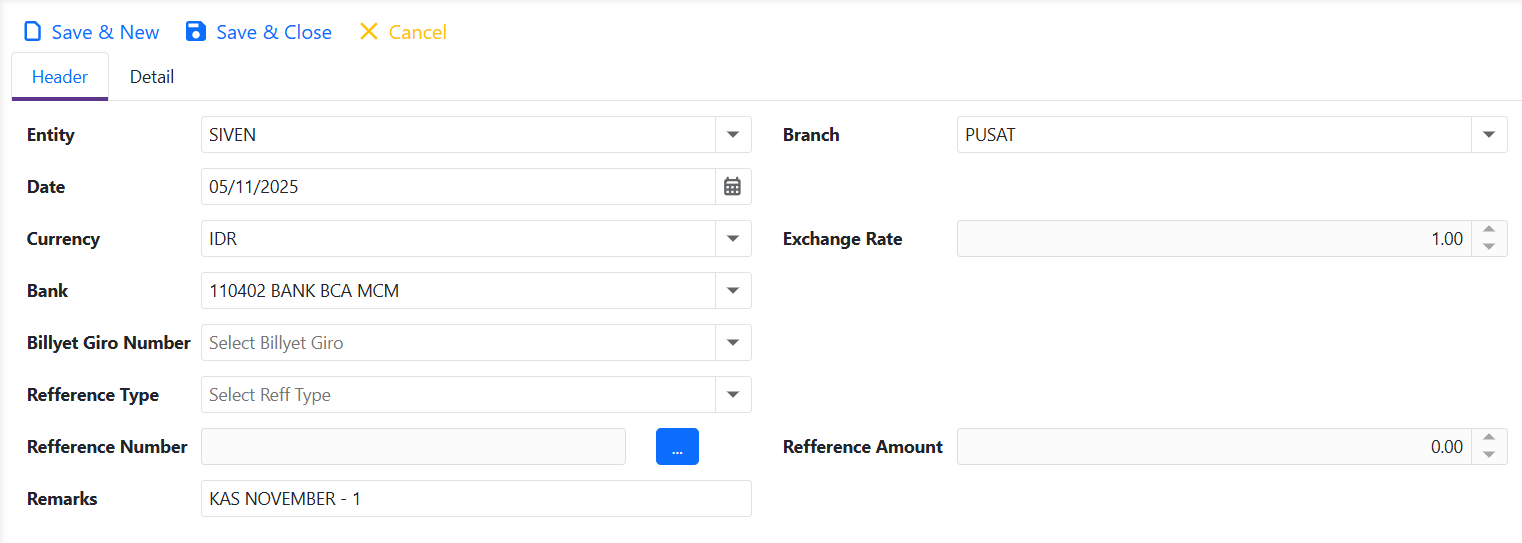This screenshot has width=1522, height=543.
Task: Expand the Branch dropdown arrow
Action: point(1489,135)
